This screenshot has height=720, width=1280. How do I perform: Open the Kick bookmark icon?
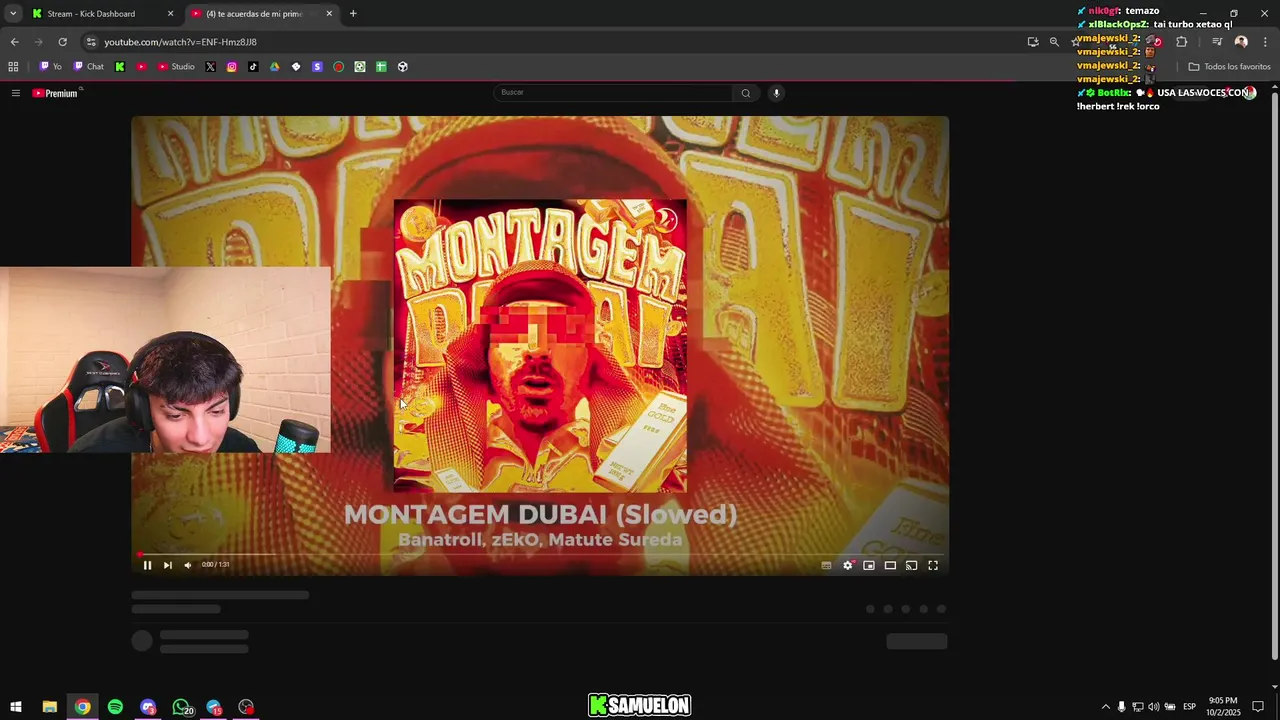[120, 67]
